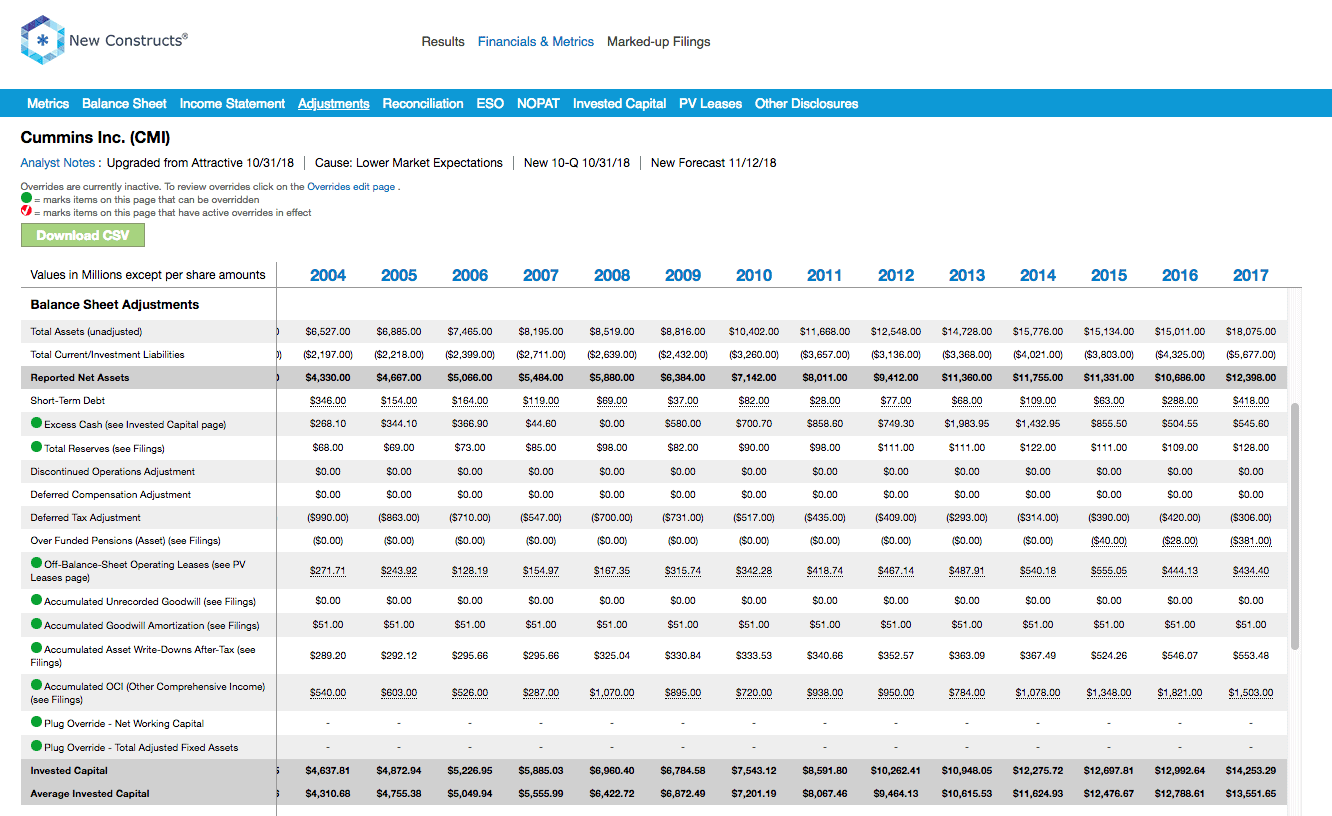The image size is (1332, 816).
Task: Click 2010 Total Assets value $10,402.00
Action: coord(754,331)
